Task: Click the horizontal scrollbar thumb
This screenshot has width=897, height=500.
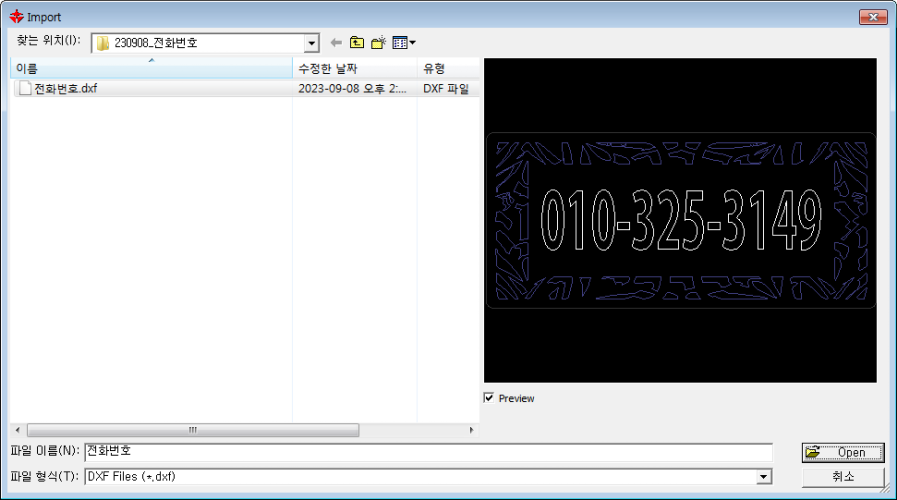Action: click(x=193, y=430)
